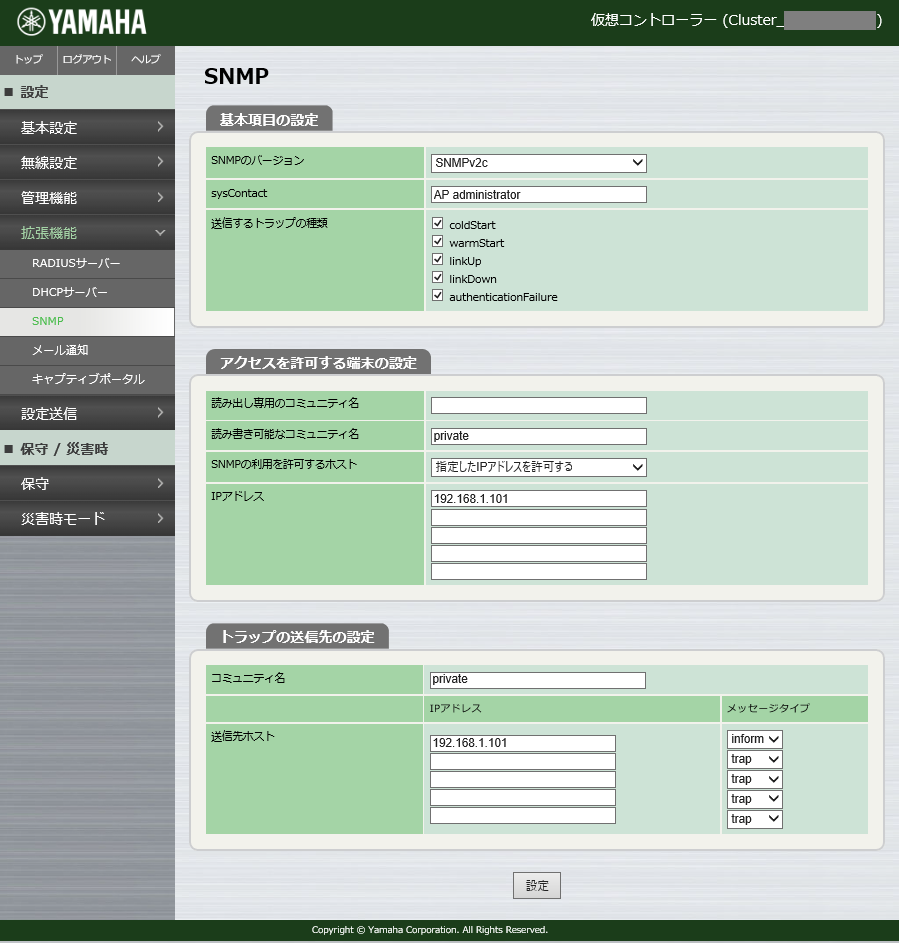
Task: Click the ログアウト tab
Action: (86, 60)
